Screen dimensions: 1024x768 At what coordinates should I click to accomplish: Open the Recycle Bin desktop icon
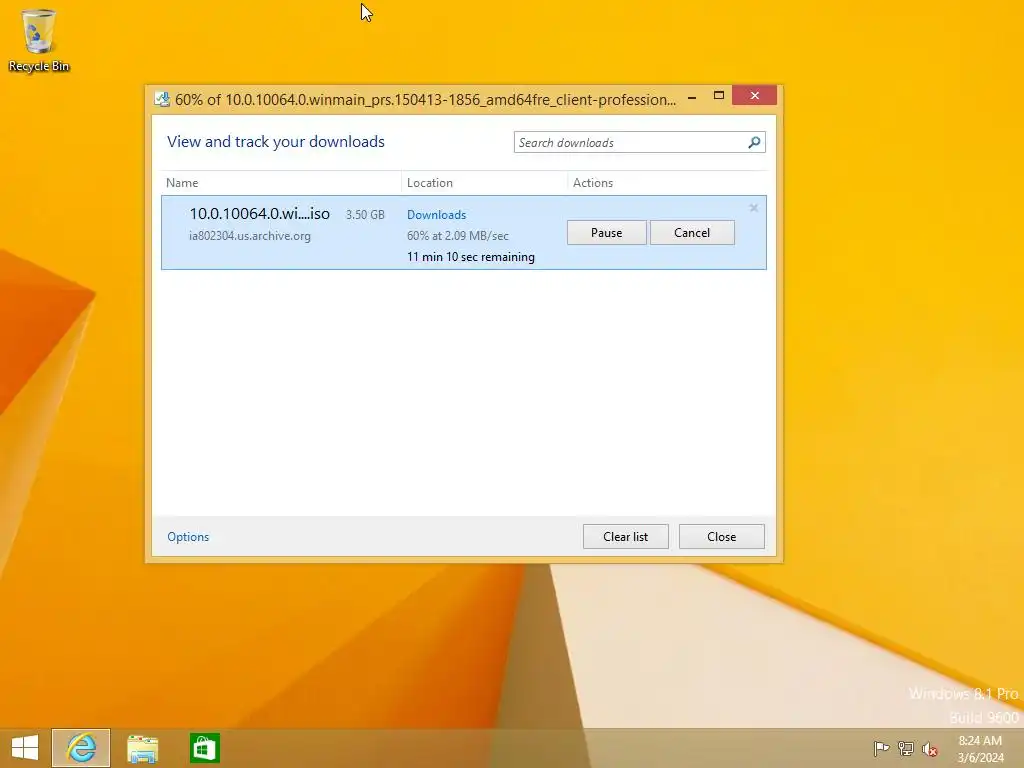pos(39,40)
